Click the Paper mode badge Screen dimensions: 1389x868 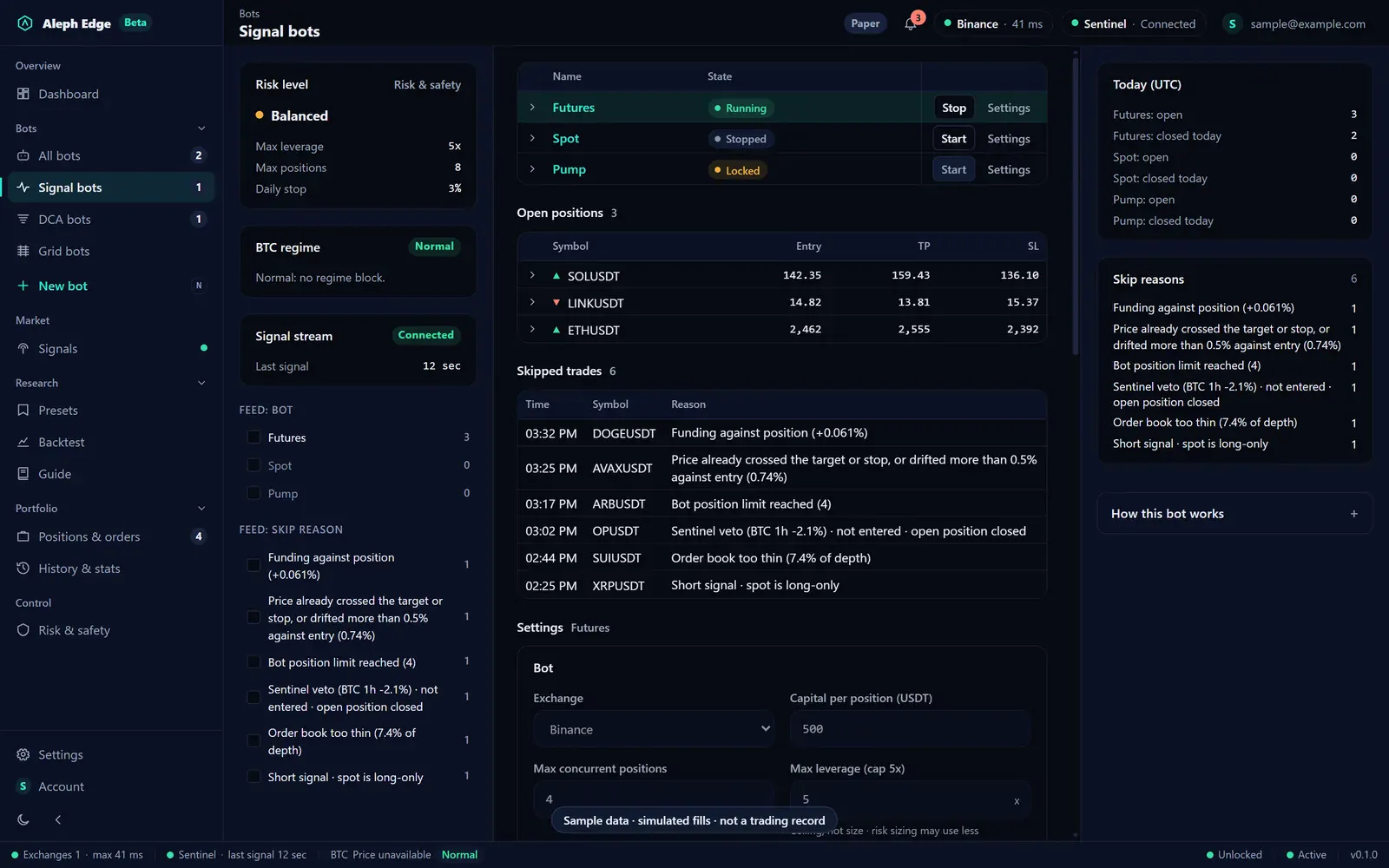pyautogui.click(x=865, y=23)
